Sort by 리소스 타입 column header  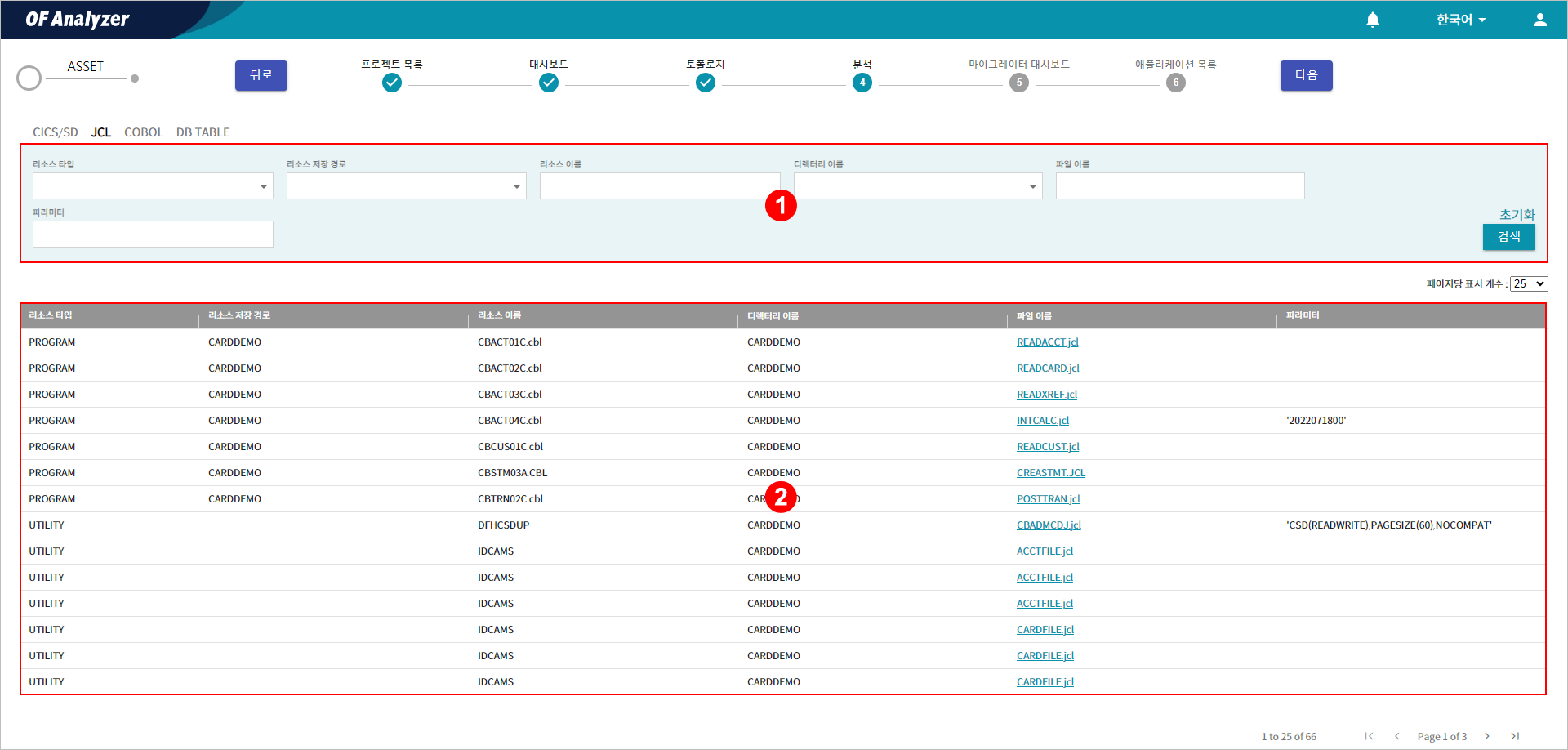[51, 315]
